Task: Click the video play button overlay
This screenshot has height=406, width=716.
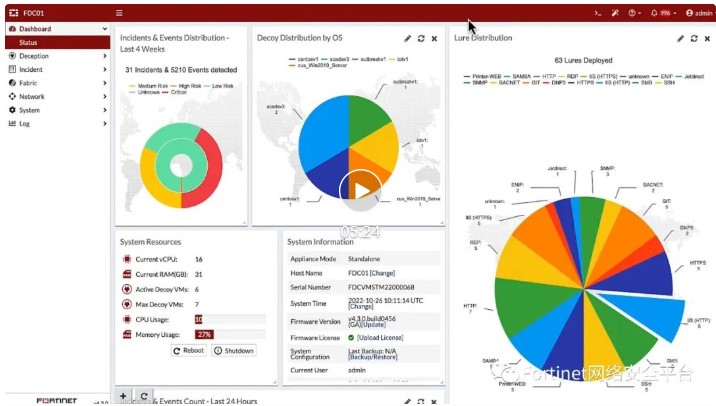Action: [359, 190]
